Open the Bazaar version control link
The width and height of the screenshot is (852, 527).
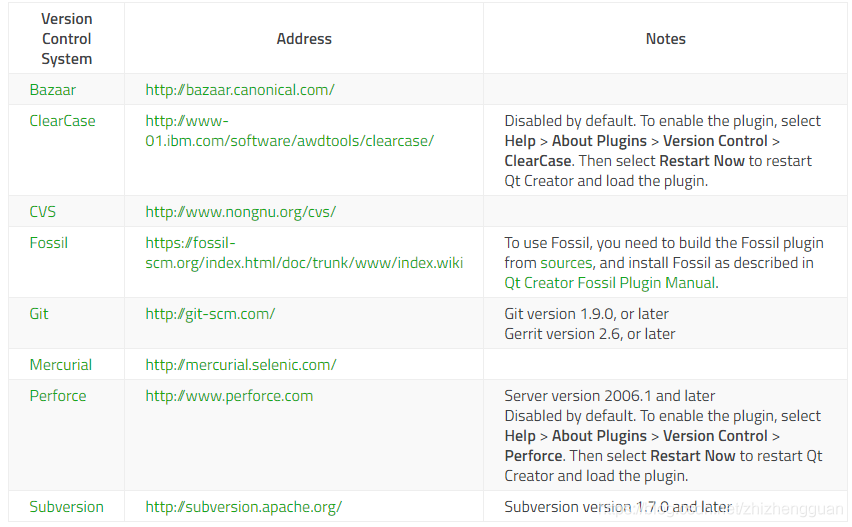52,90
